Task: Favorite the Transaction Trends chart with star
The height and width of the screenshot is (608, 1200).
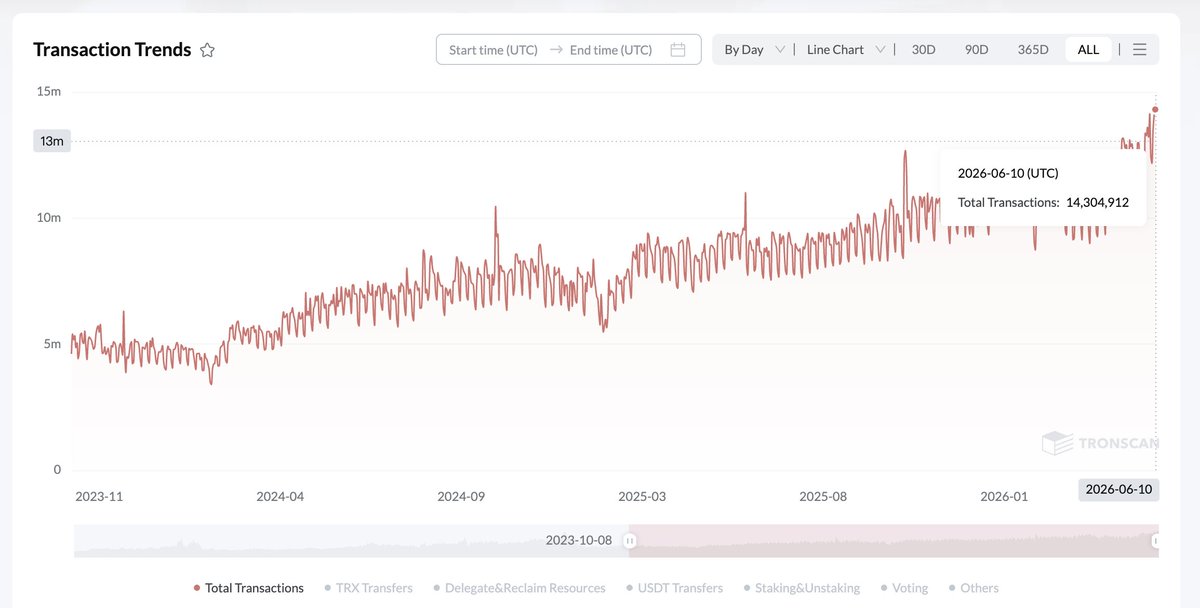Action: tap(207, 50)
